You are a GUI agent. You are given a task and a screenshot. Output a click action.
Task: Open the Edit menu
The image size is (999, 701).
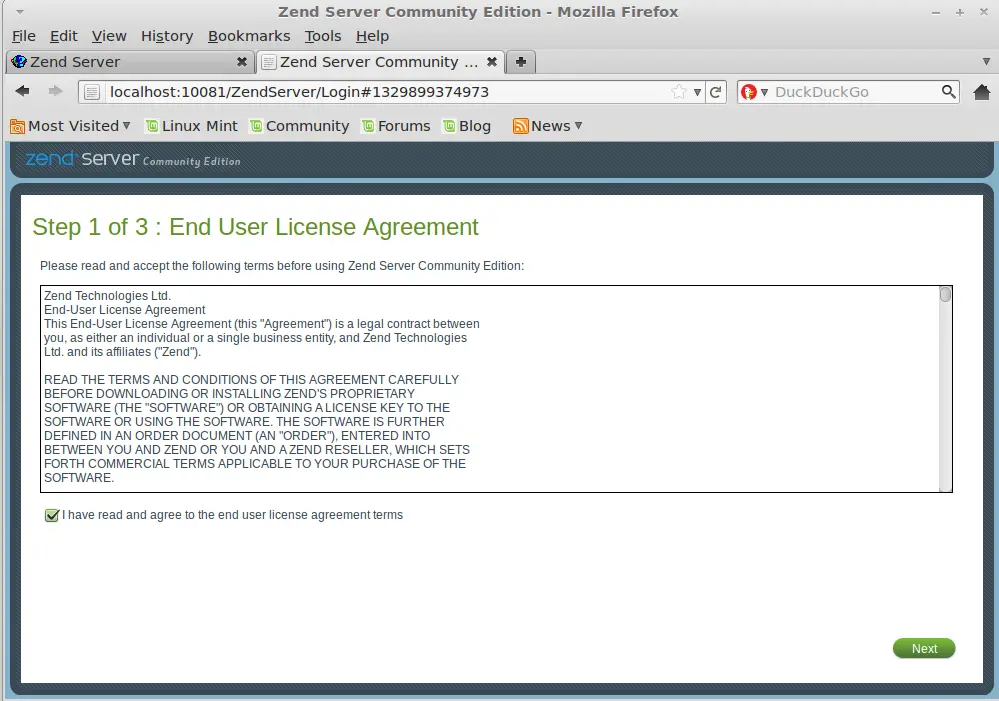64,36
